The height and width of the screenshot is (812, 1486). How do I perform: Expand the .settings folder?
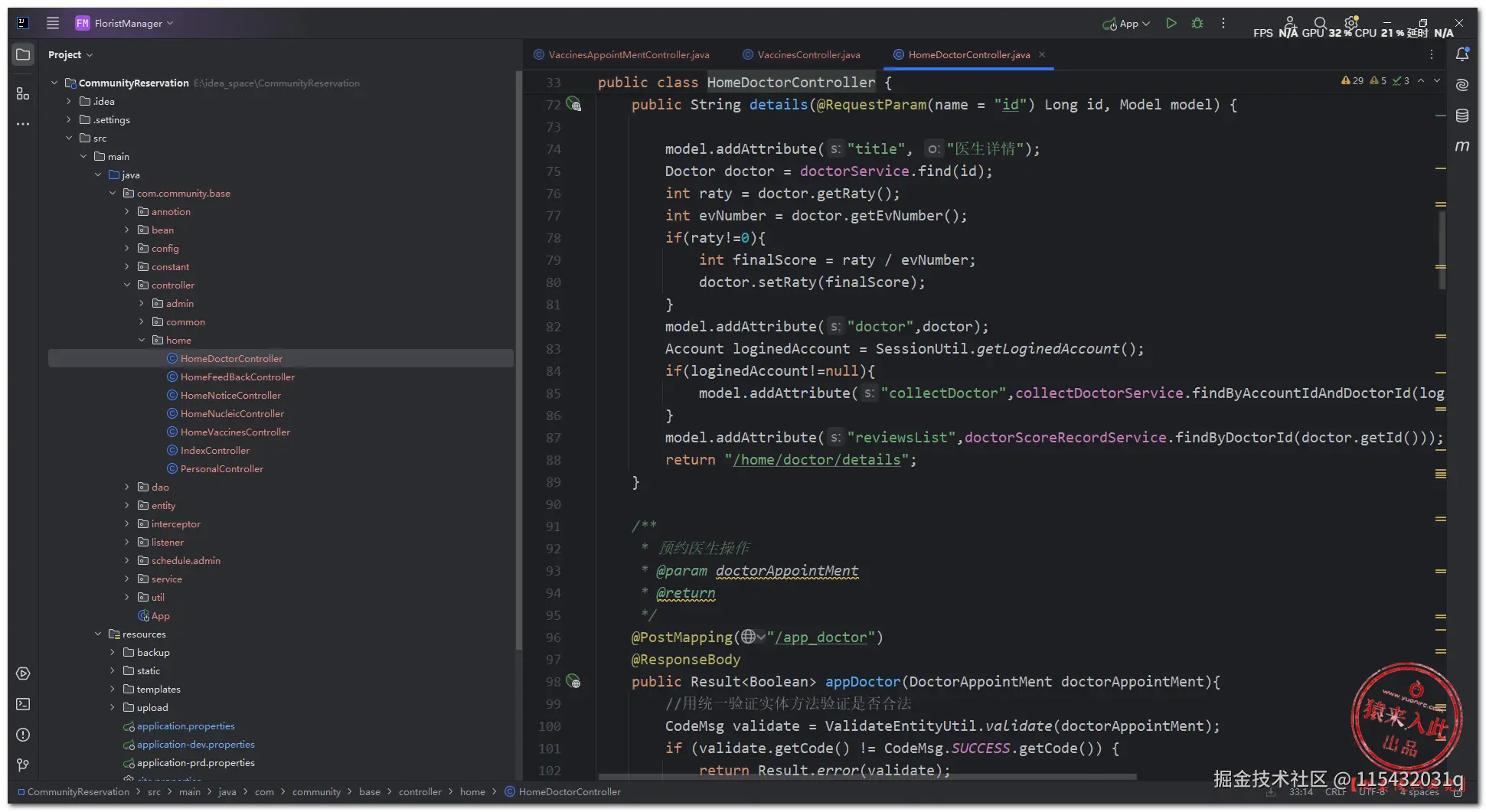[x=69, y=119]
